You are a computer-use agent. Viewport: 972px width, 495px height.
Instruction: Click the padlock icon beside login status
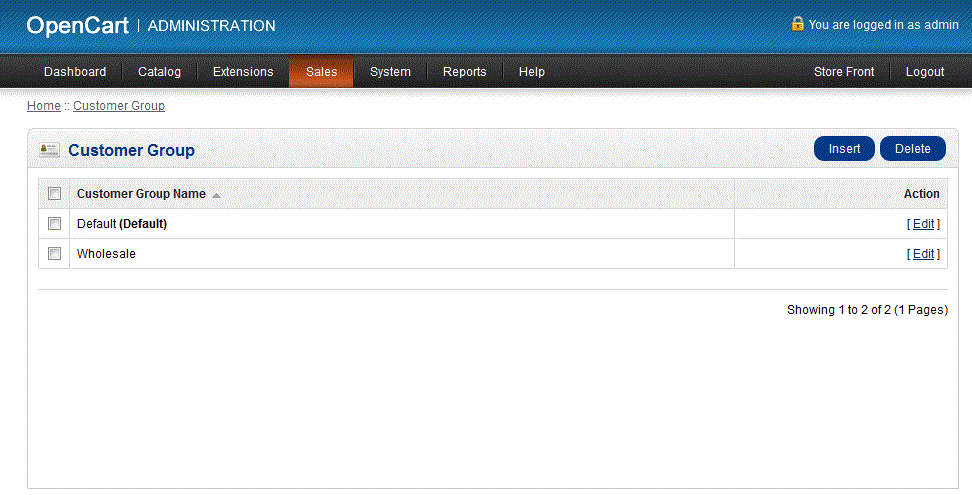click(x=797, y=24)
